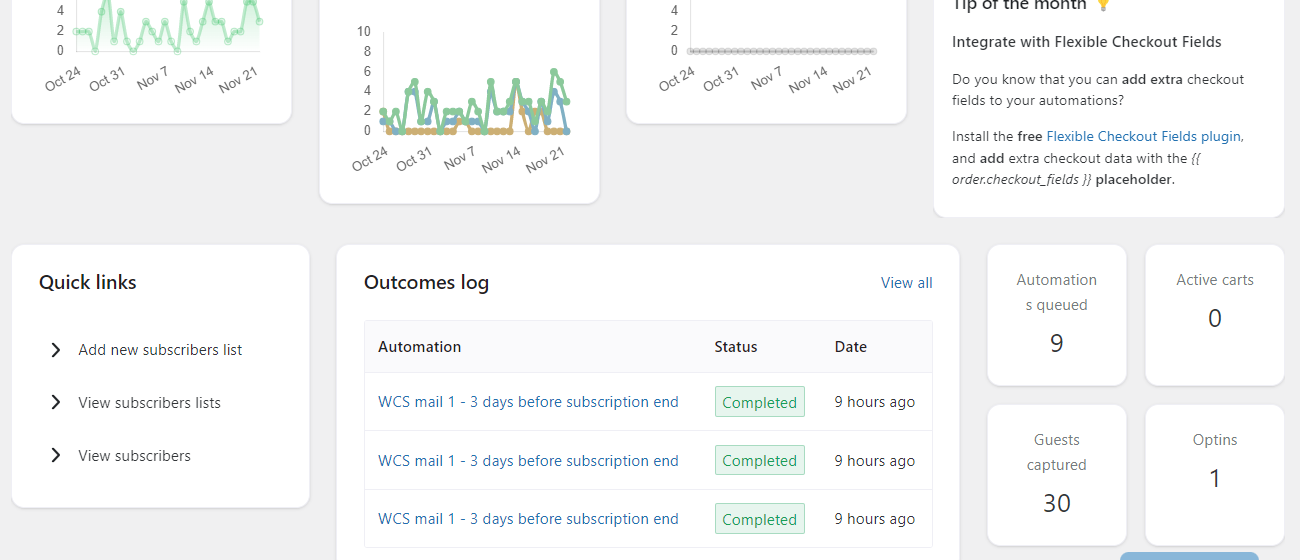Screen dimensions: 1300x560
Task: Select the Guests captured stat card
Action: click(x=1057, y=475)
